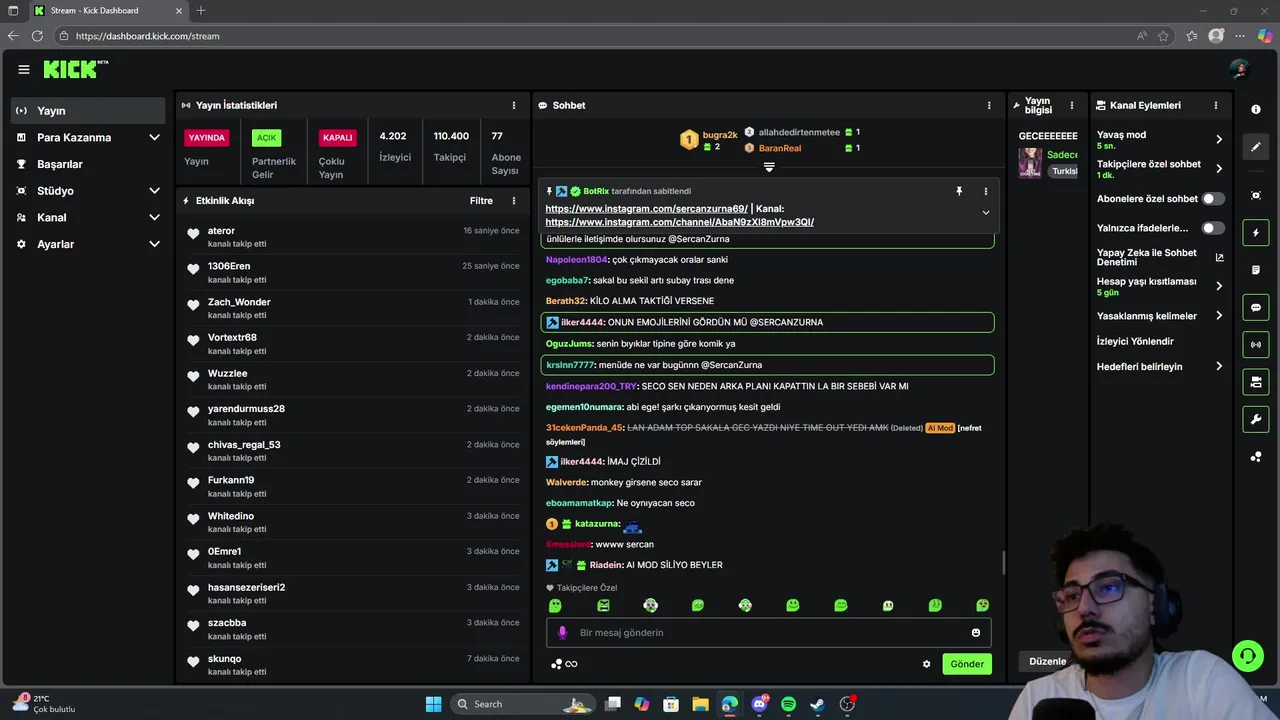Screen dimensions: 1280x720
Task: Expand the Para Kazanma section
Action: [88, 137]
